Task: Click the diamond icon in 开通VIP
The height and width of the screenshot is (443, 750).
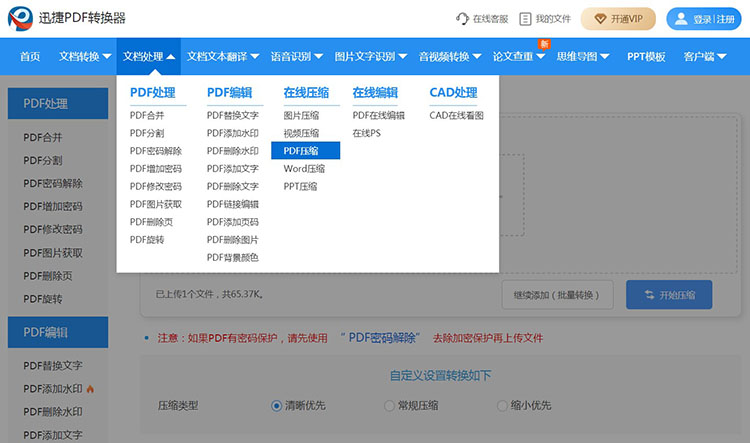Action: (x=600, y=19)
